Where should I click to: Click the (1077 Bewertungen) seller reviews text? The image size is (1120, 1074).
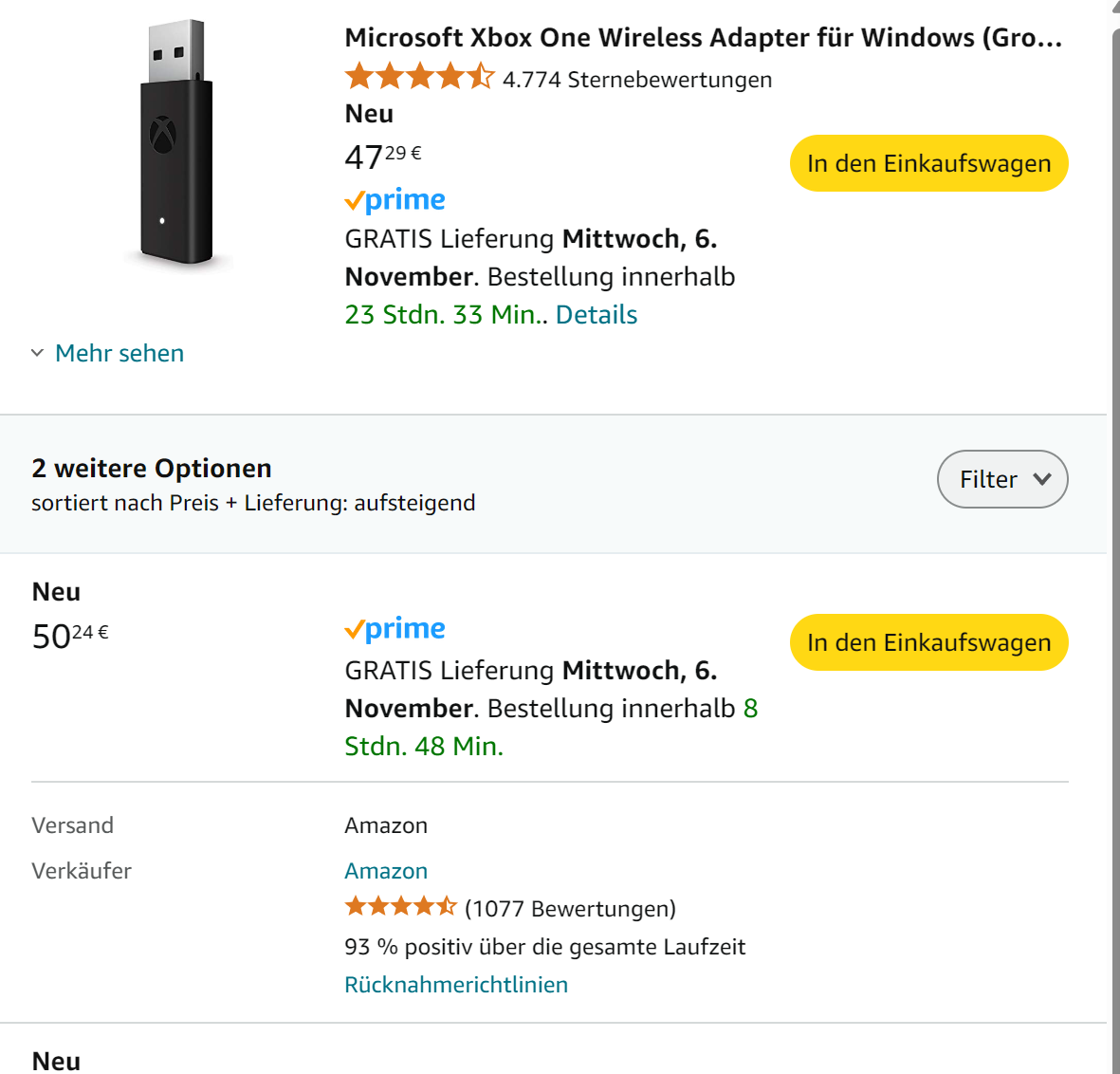[x=570, y=909]
